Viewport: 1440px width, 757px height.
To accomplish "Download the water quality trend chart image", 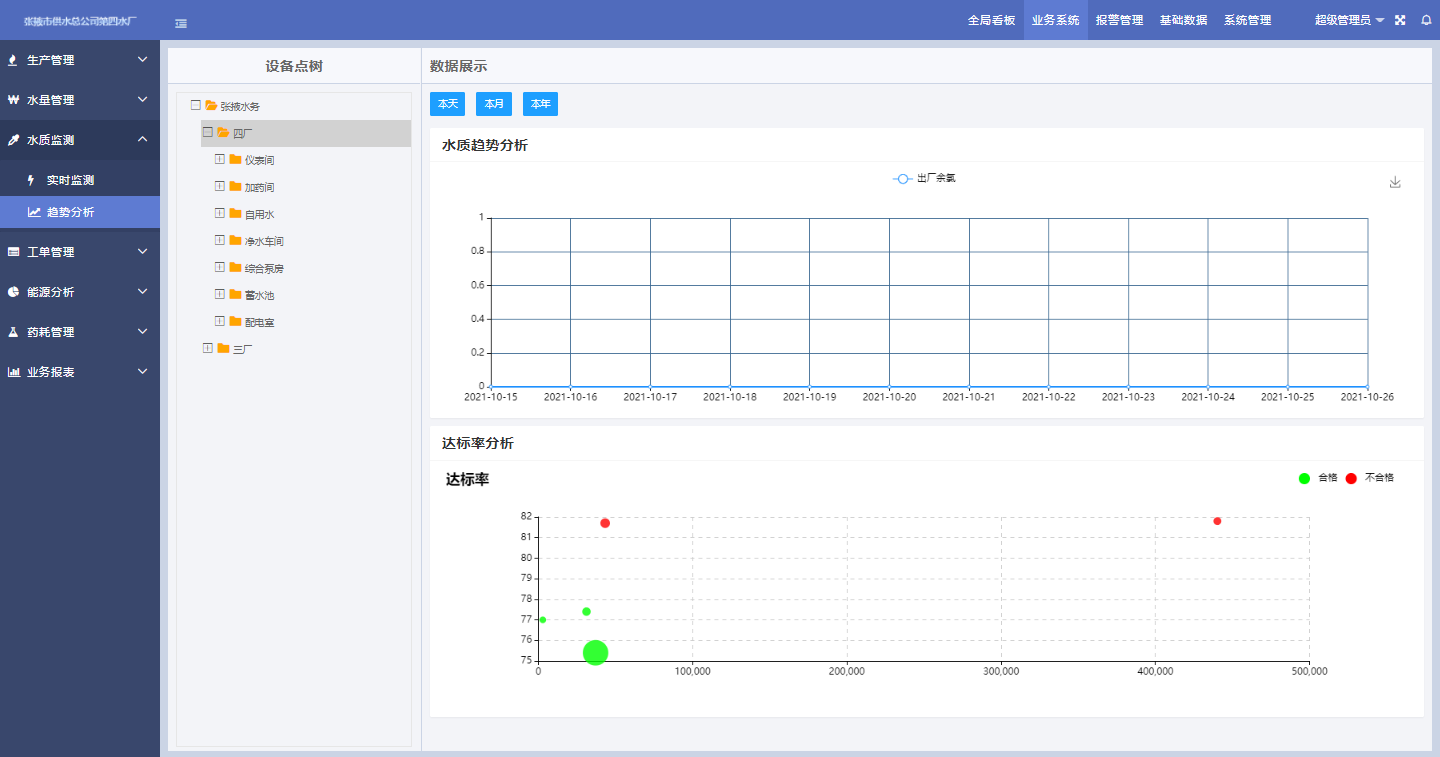I will 1395,182.
